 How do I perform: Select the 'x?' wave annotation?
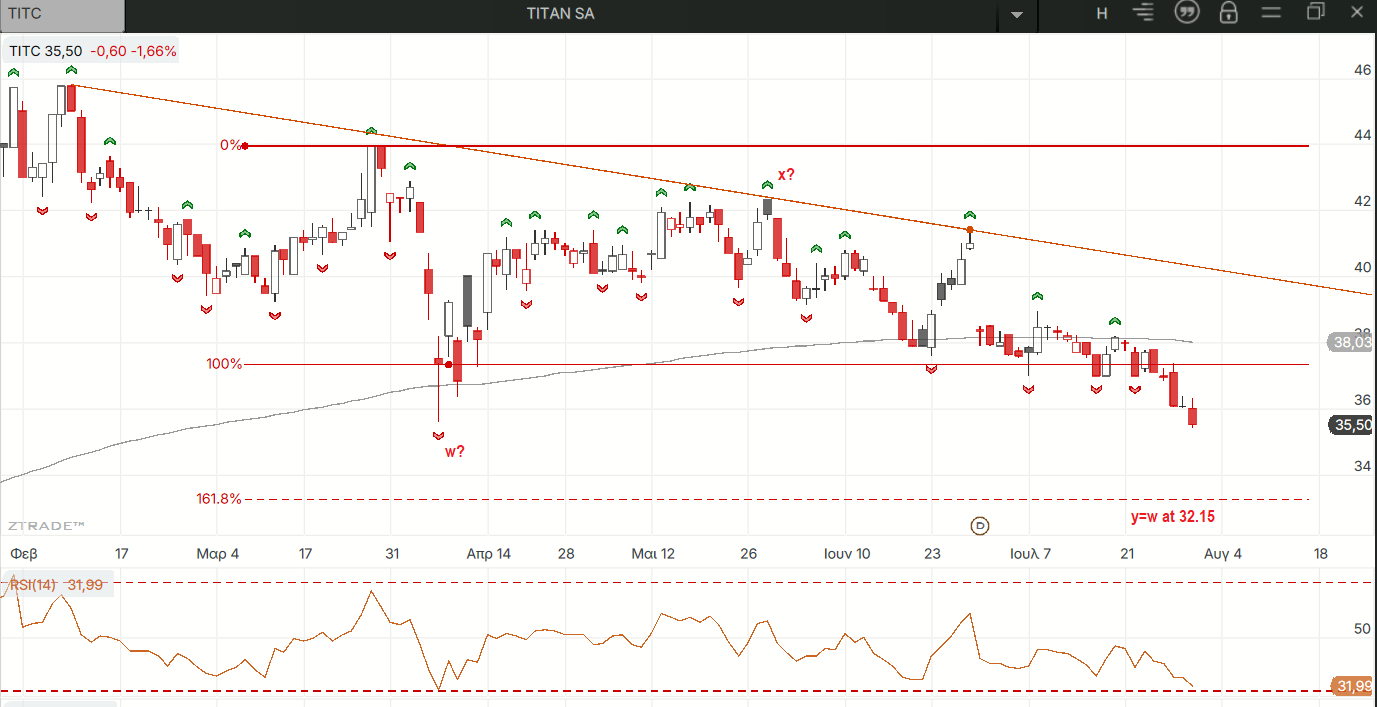(x=786, y=175)
